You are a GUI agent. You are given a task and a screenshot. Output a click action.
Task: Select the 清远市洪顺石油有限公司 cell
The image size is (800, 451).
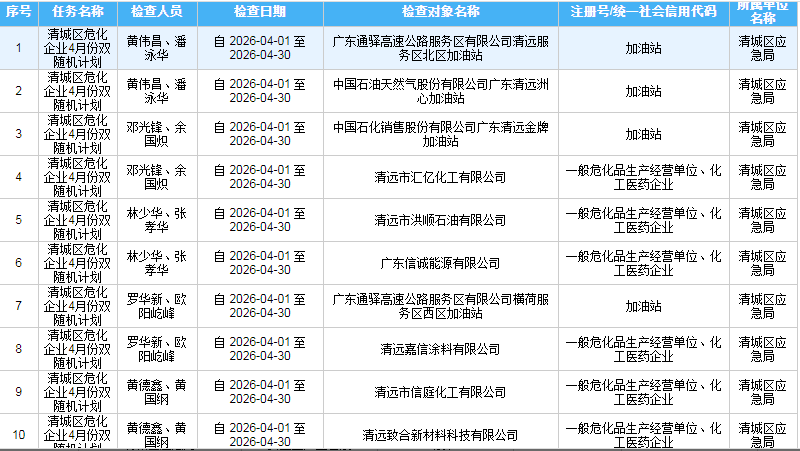[x=441, y=220]
